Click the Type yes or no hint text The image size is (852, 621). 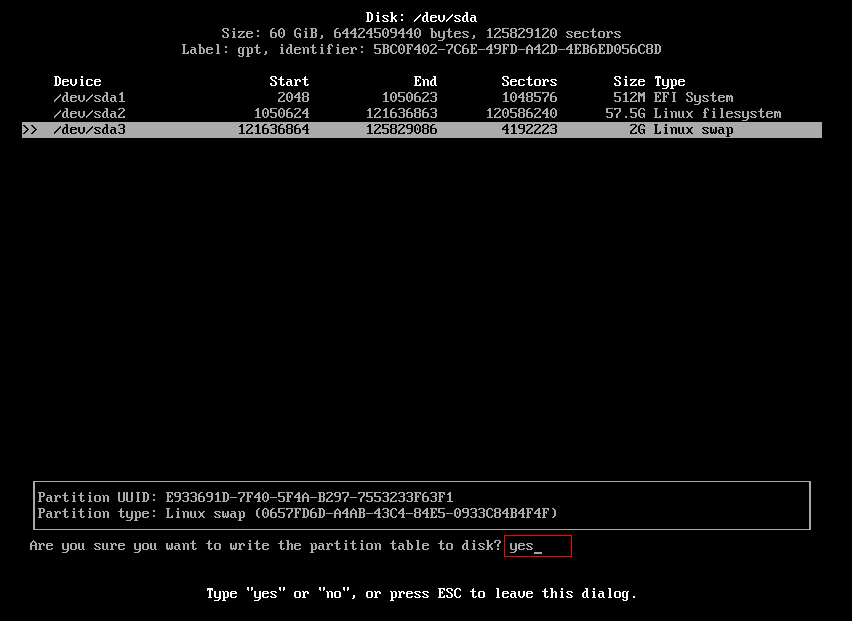point(421,594)
